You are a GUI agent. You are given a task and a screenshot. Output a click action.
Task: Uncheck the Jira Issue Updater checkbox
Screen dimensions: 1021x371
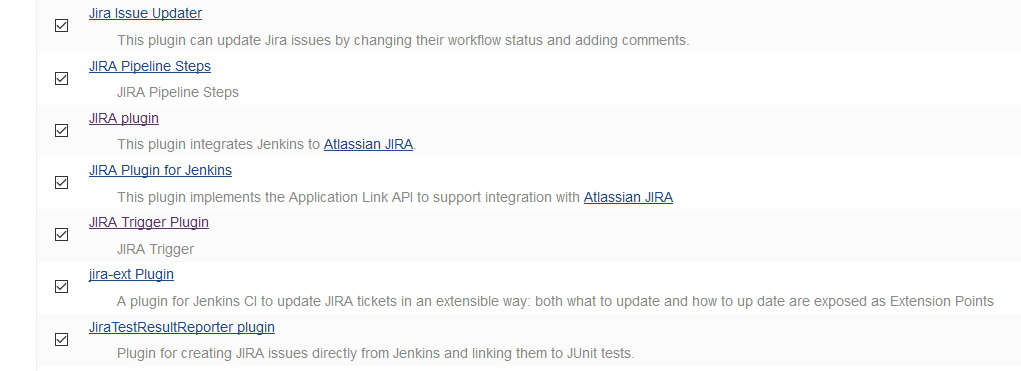(x=61, y=26)
